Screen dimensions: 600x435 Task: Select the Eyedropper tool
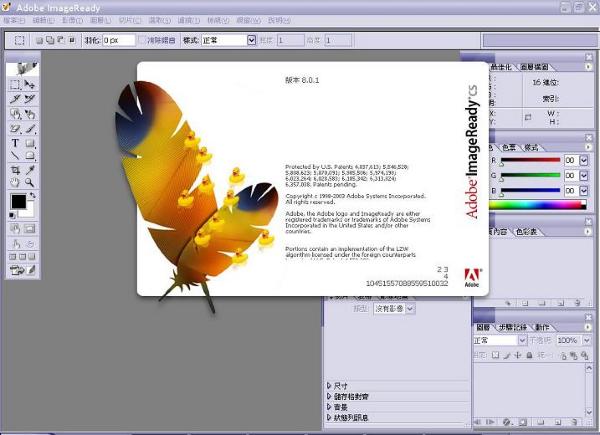pos(30,170)
